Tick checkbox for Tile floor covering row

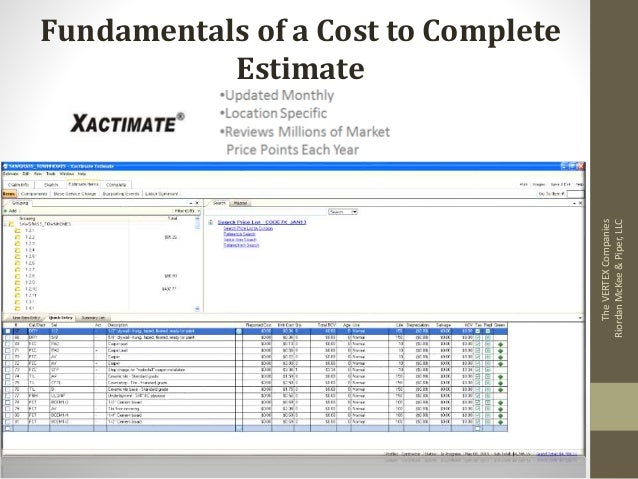(x=7, y=409)
